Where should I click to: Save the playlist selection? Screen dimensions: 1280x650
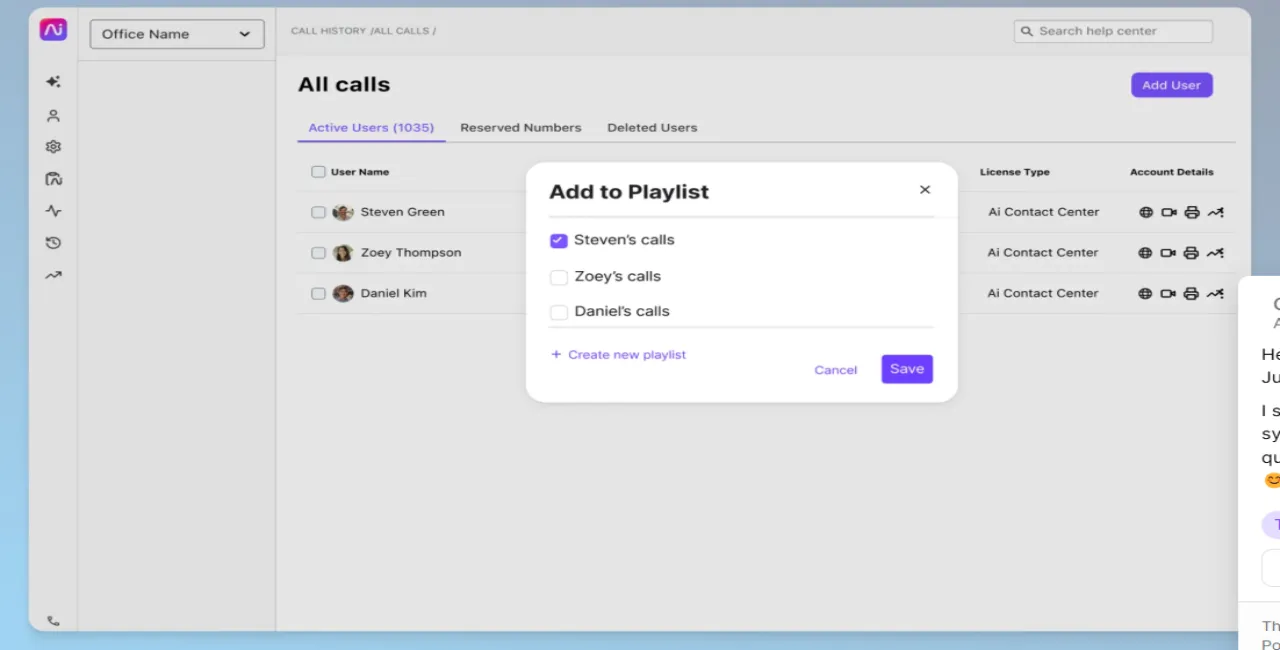[907, 369]
